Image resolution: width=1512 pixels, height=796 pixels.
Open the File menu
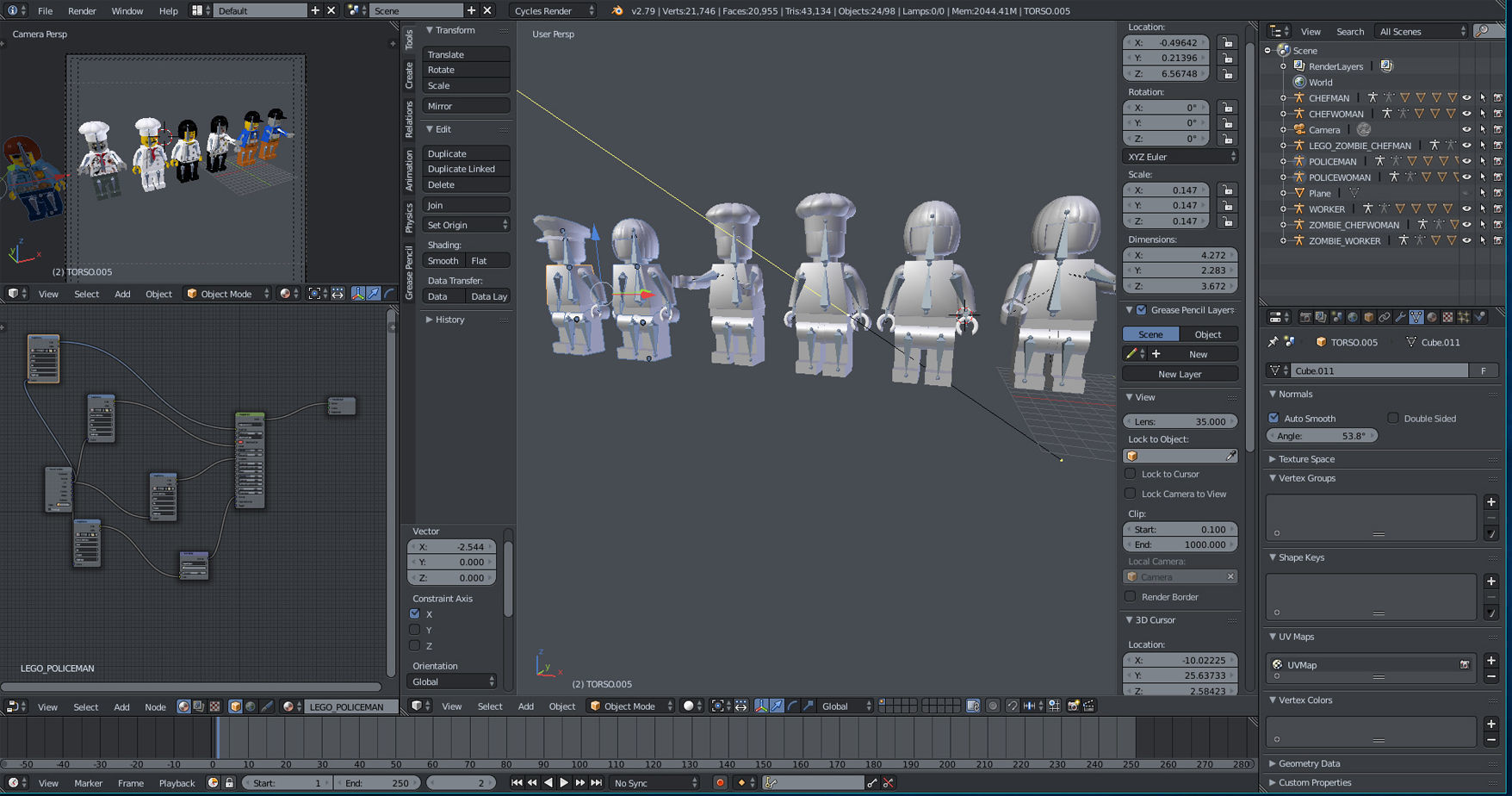click(45, 10)
